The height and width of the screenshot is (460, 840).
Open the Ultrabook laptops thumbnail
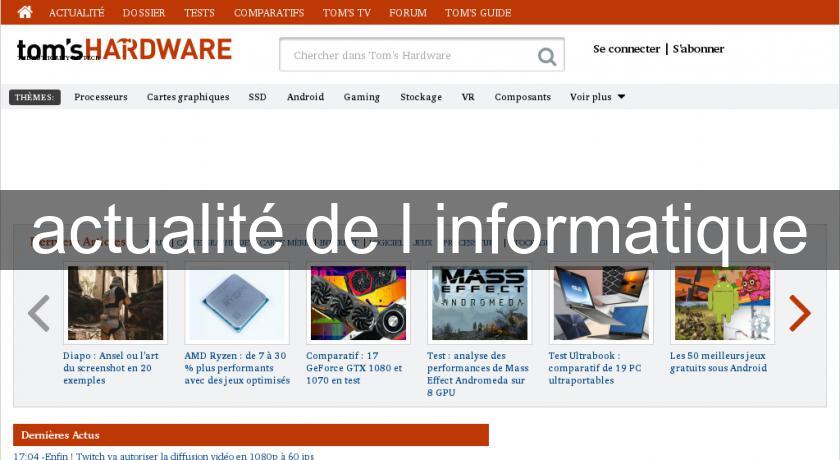pos(601,303)
